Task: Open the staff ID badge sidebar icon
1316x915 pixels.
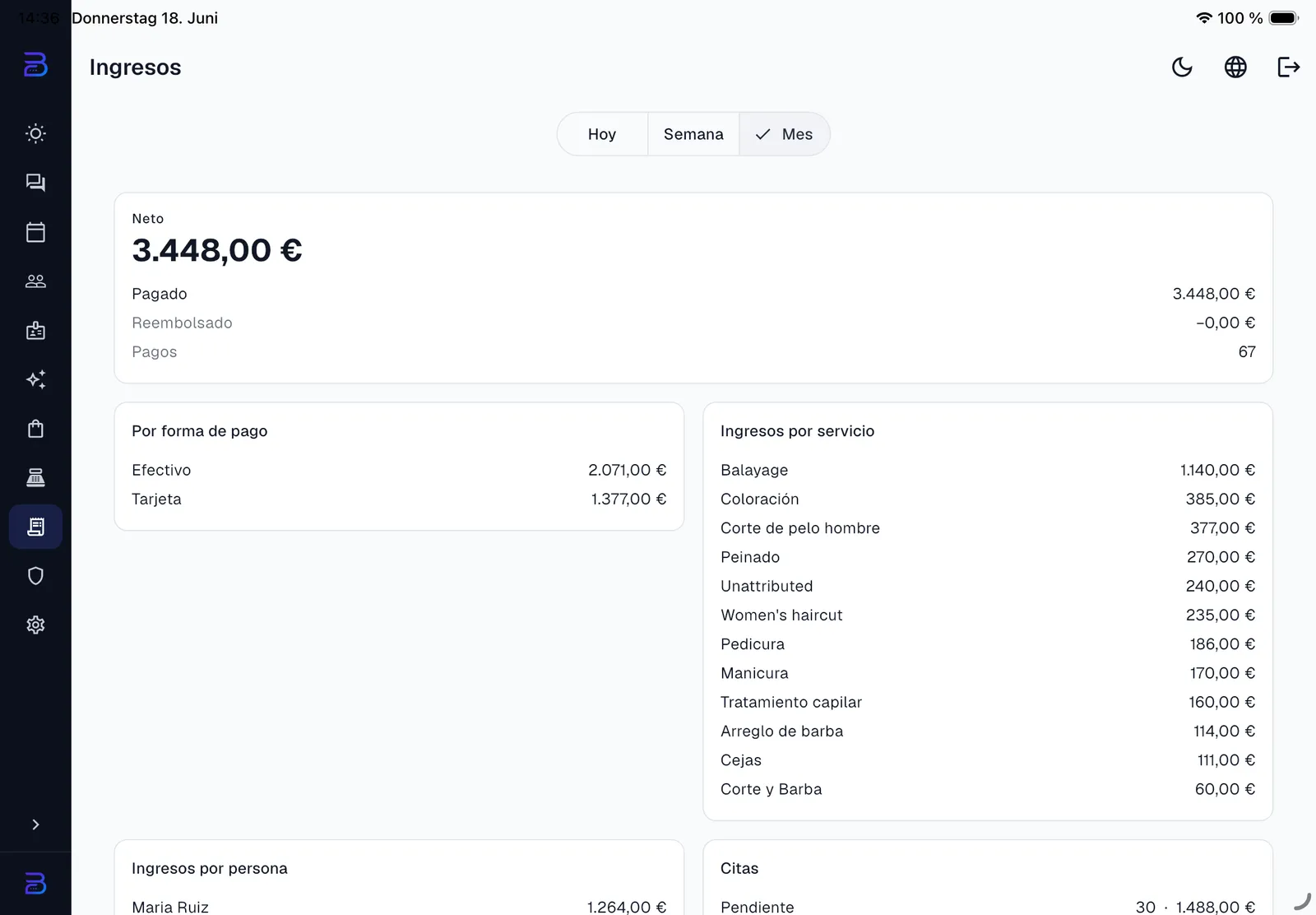Action: click(35, 331)
